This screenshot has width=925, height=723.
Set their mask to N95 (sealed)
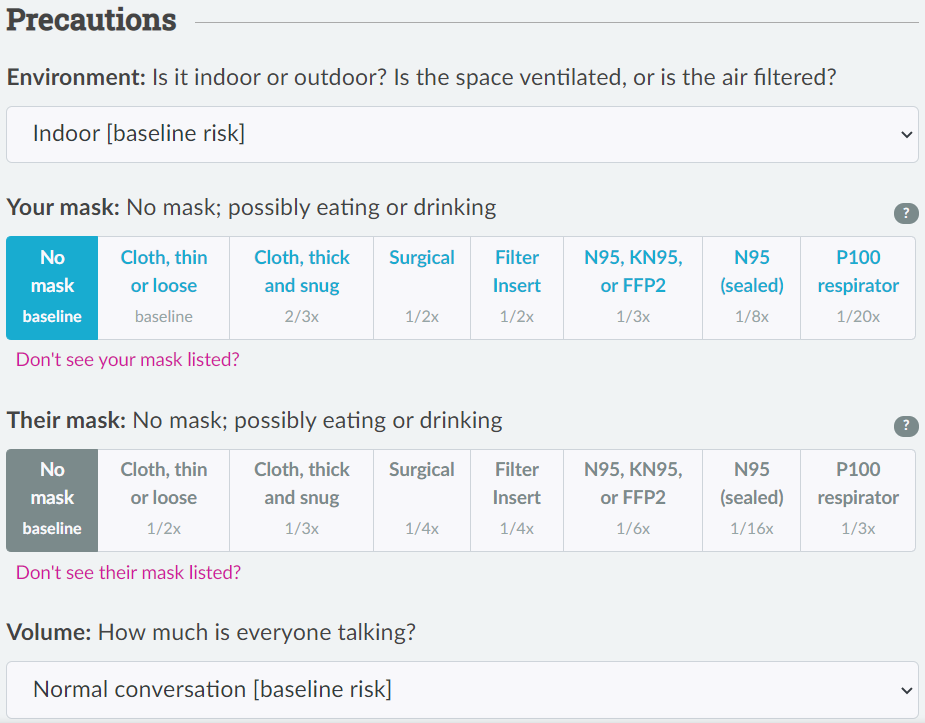click(x=752, y=501)
